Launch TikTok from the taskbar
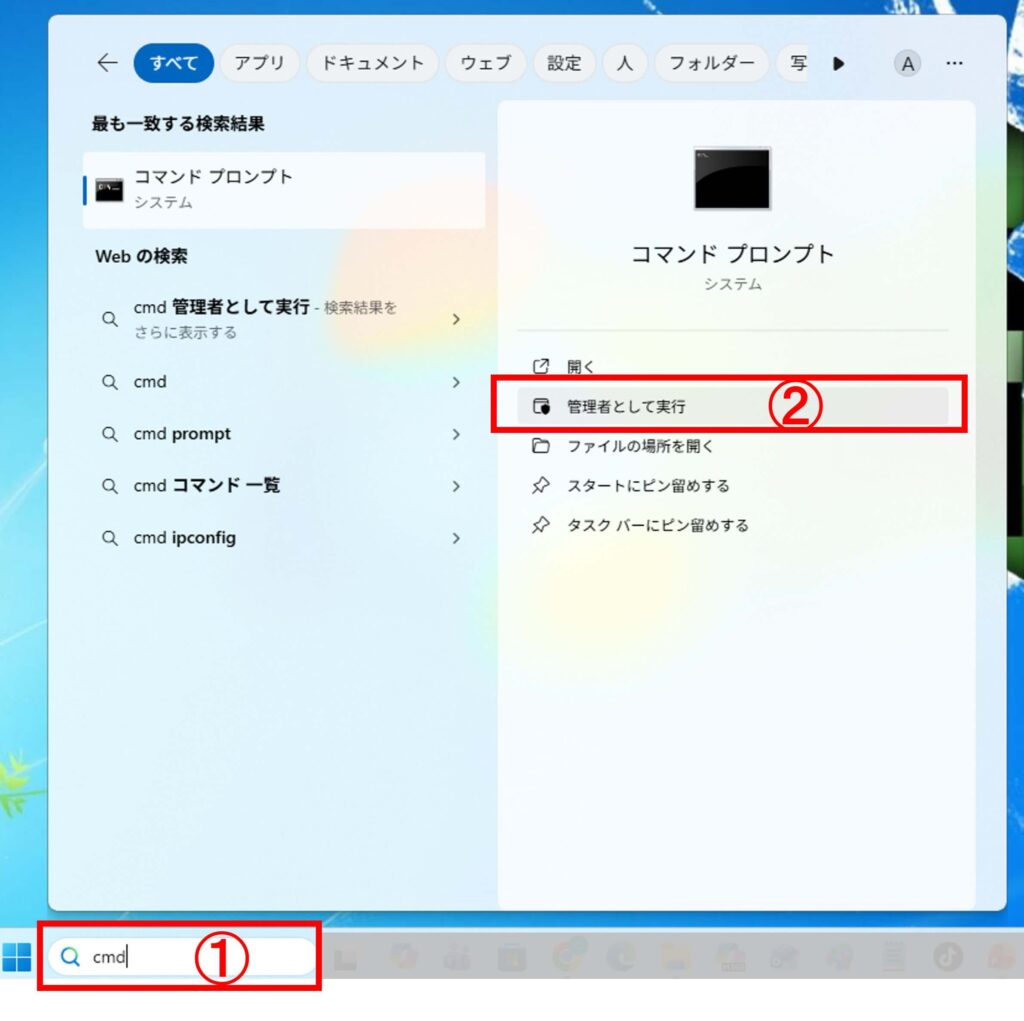1024x1021 pixels. coord(949,957)
